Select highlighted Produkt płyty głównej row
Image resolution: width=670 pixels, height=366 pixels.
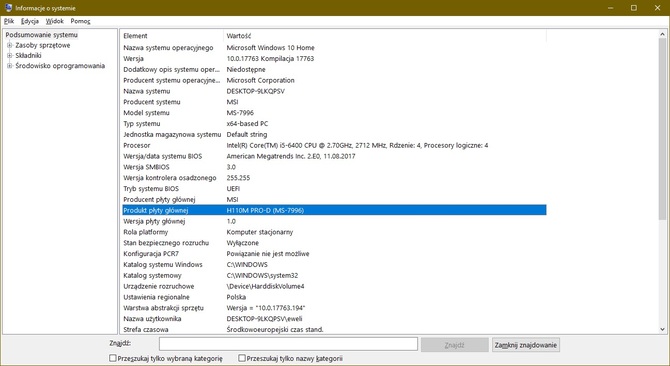pyautogui.click(x=334, y=210)
